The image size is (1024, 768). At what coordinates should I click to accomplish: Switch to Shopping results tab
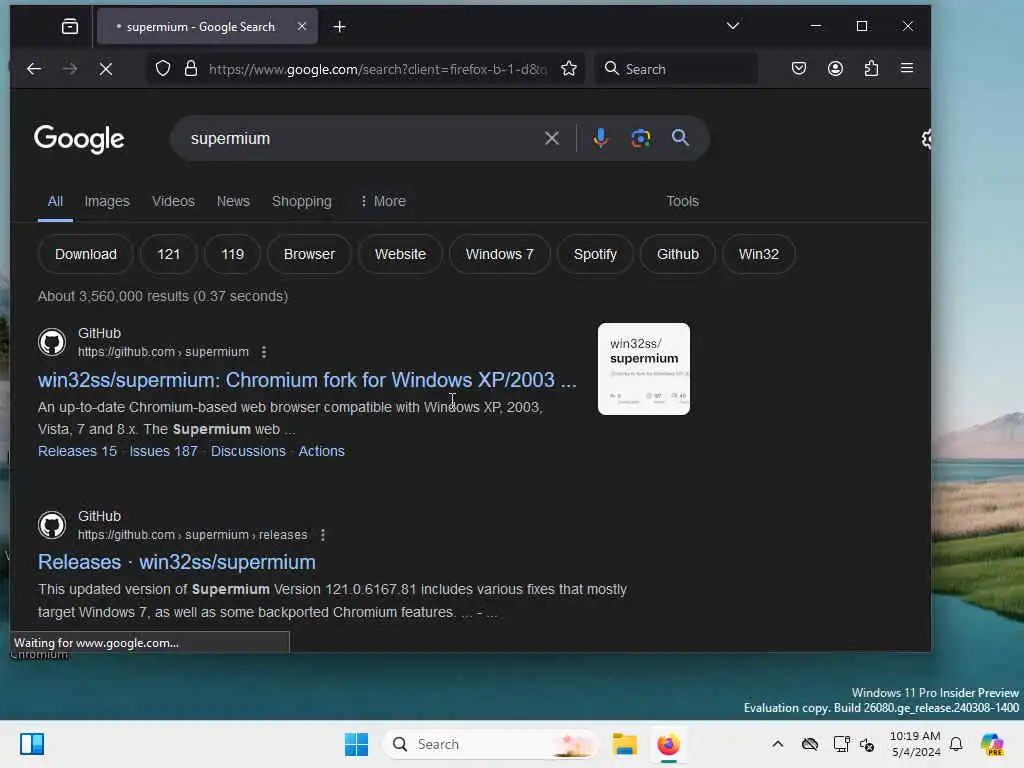[302, 201]
